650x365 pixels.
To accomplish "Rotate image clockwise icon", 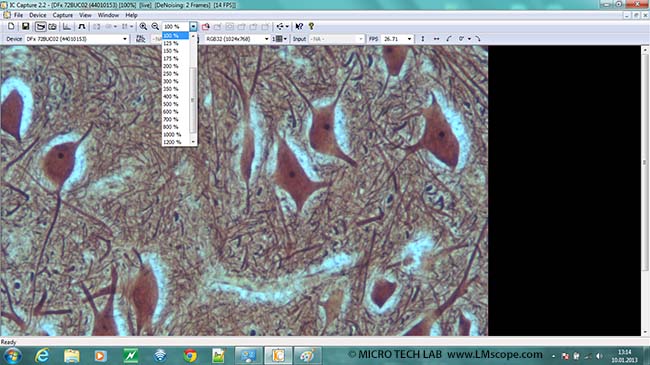I will coord(478,39).
